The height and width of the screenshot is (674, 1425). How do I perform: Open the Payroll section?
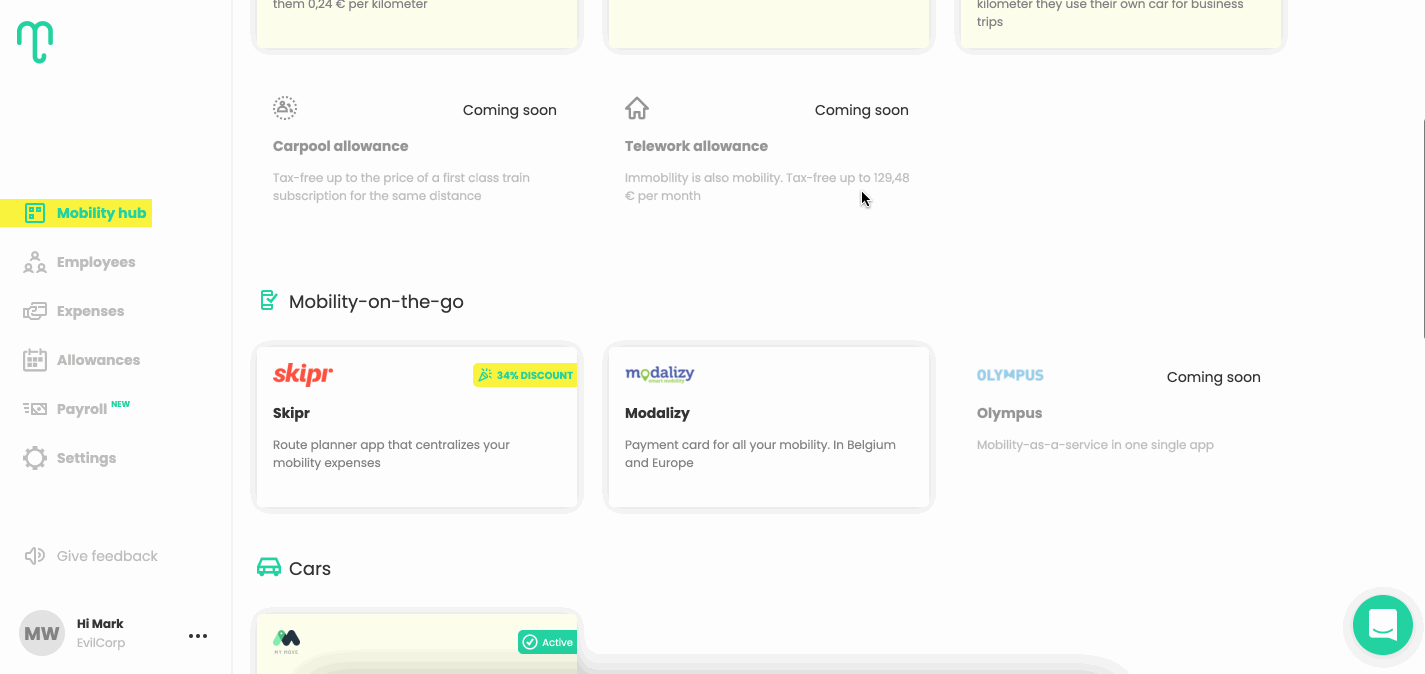(x=82, y=409)
